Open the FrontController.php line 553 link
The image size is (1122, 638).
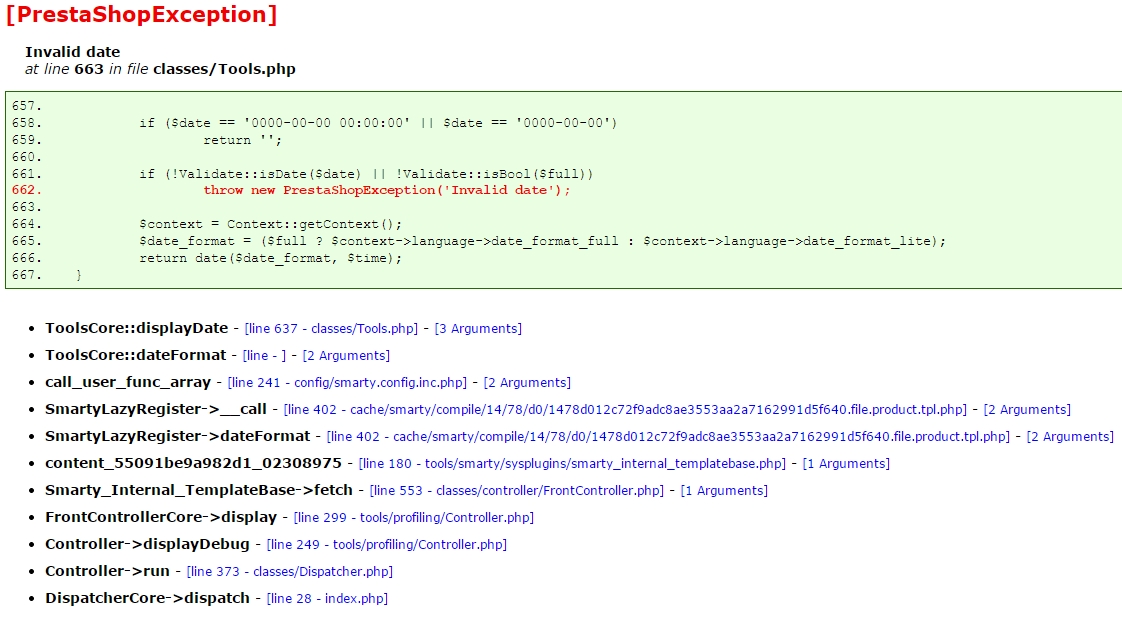pyautogui.click(x=517, y=491)
